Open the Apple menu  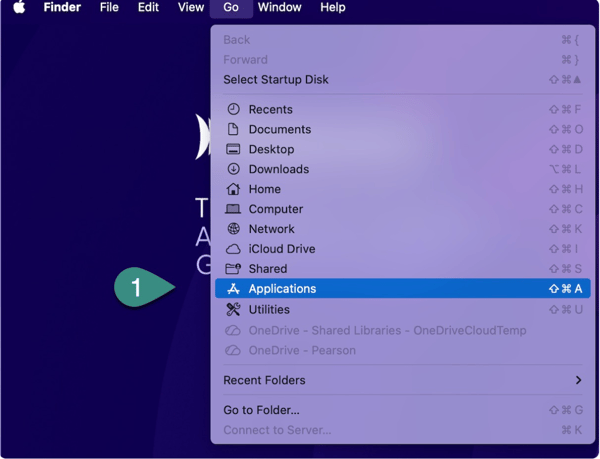[x=19, y=7]
